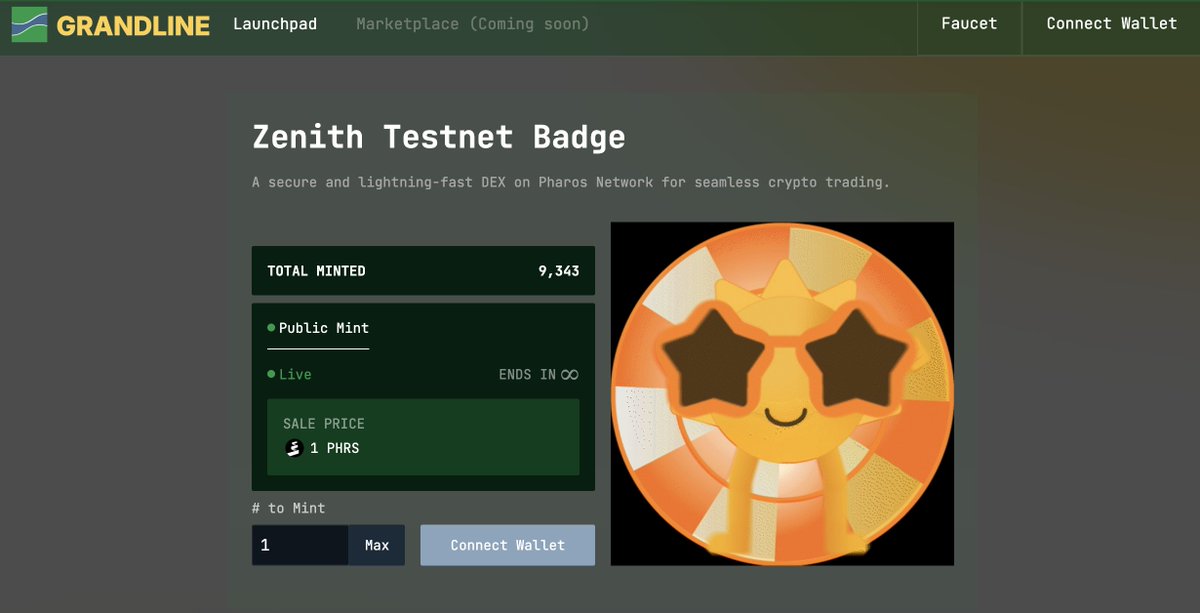Image resolution: width=1200 pixels, height=613 pixels.
Task: Click the Max quantity button
Action: pyautogui.click(x=377, y=545)
